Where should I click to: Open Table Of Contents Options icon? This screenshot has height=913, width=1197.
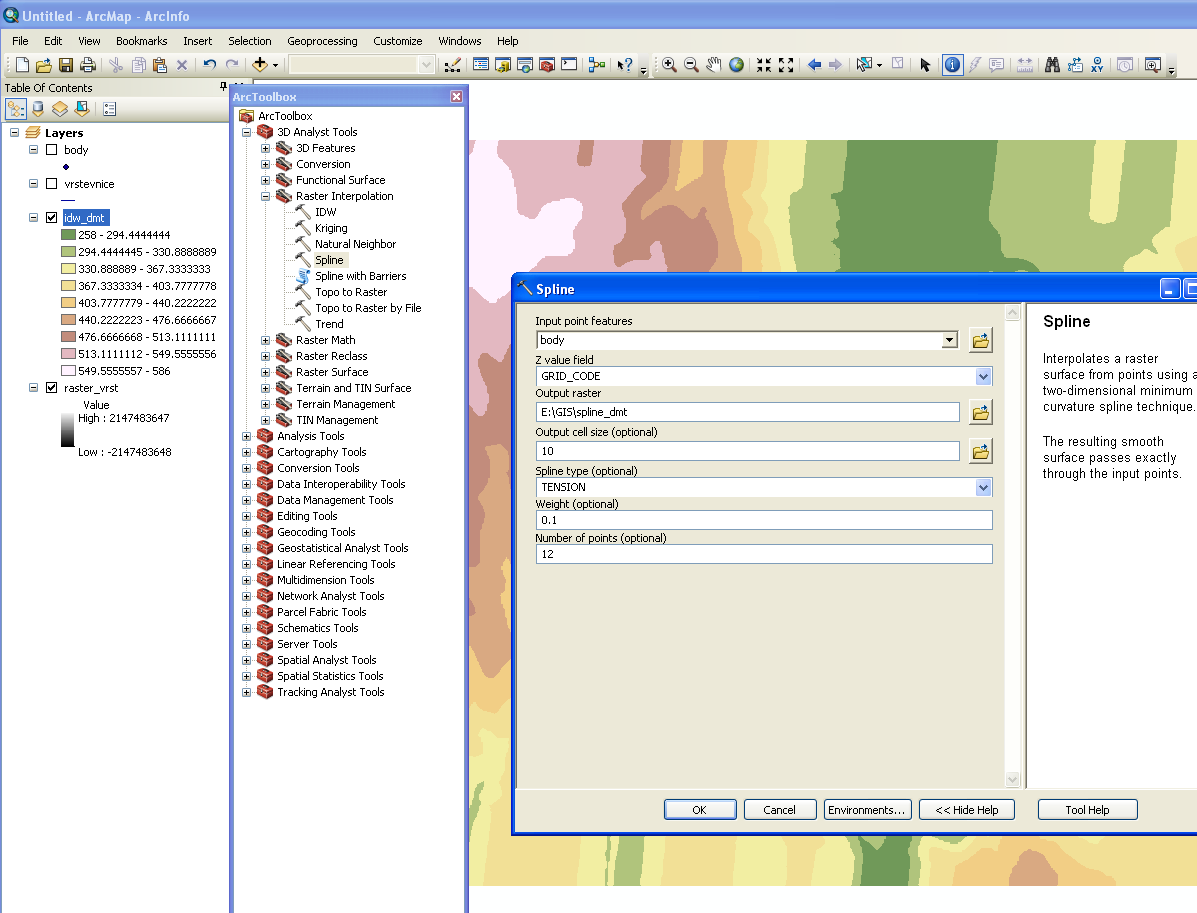click(x=109, y=109)
